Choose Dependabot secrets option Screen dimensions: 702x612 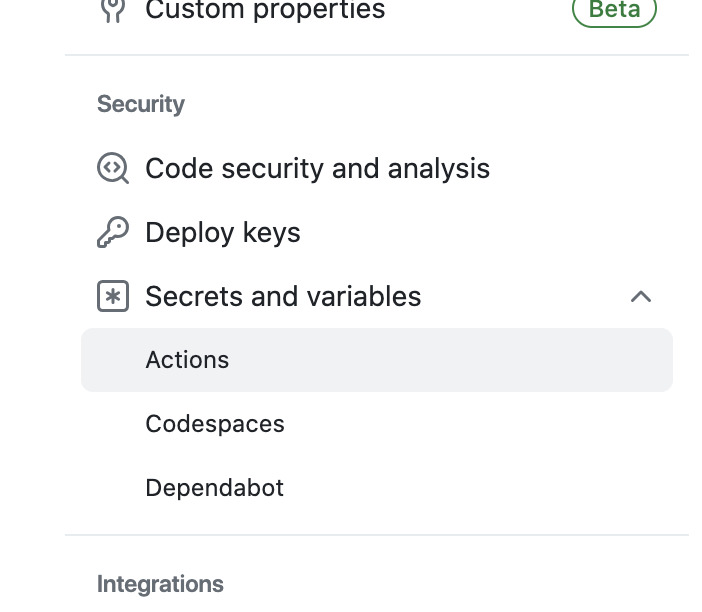click(x=214, y=488)
